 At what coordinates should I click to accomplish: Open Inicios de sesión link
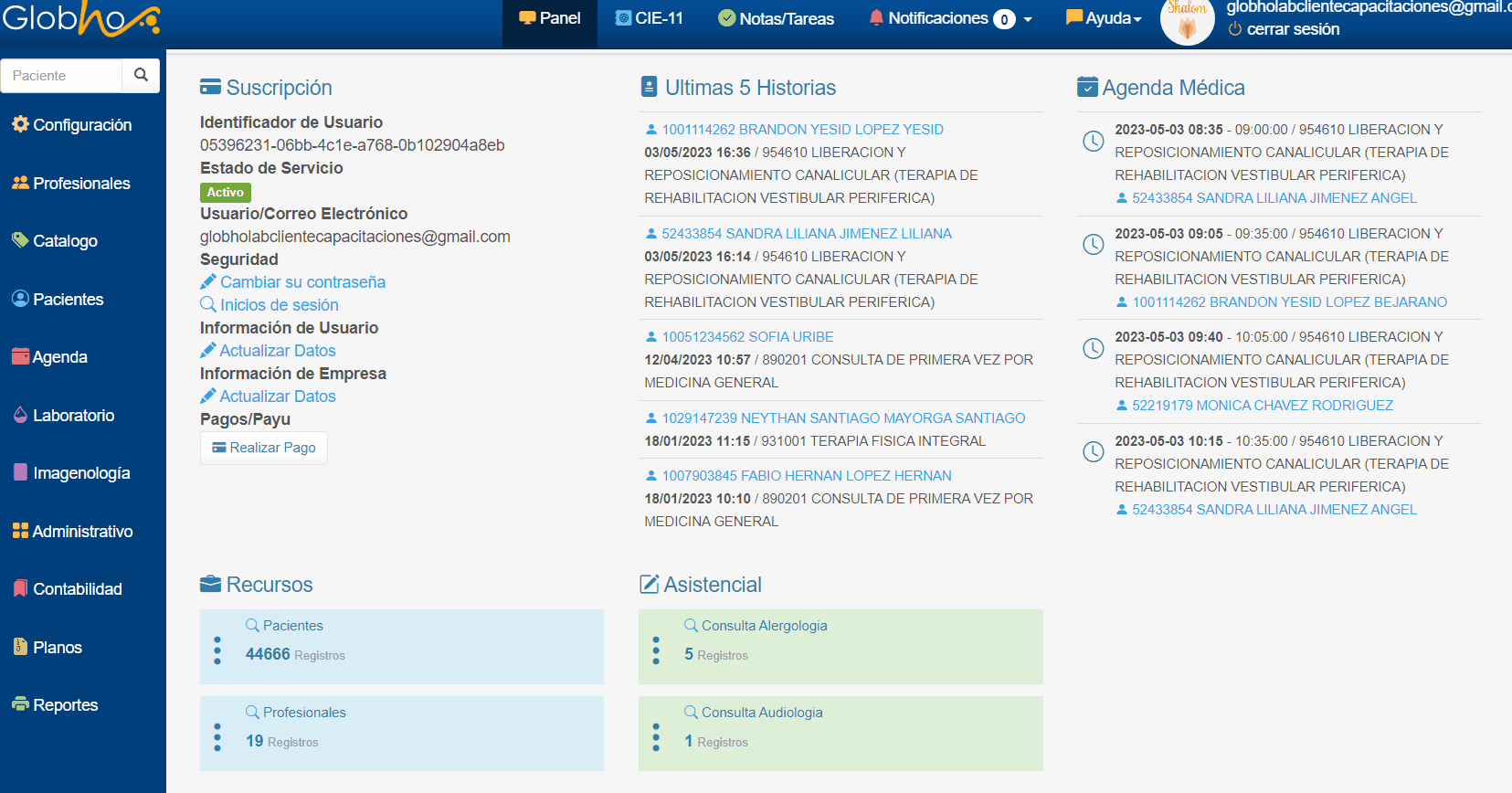pyautogui.click(x=279, y=305)
